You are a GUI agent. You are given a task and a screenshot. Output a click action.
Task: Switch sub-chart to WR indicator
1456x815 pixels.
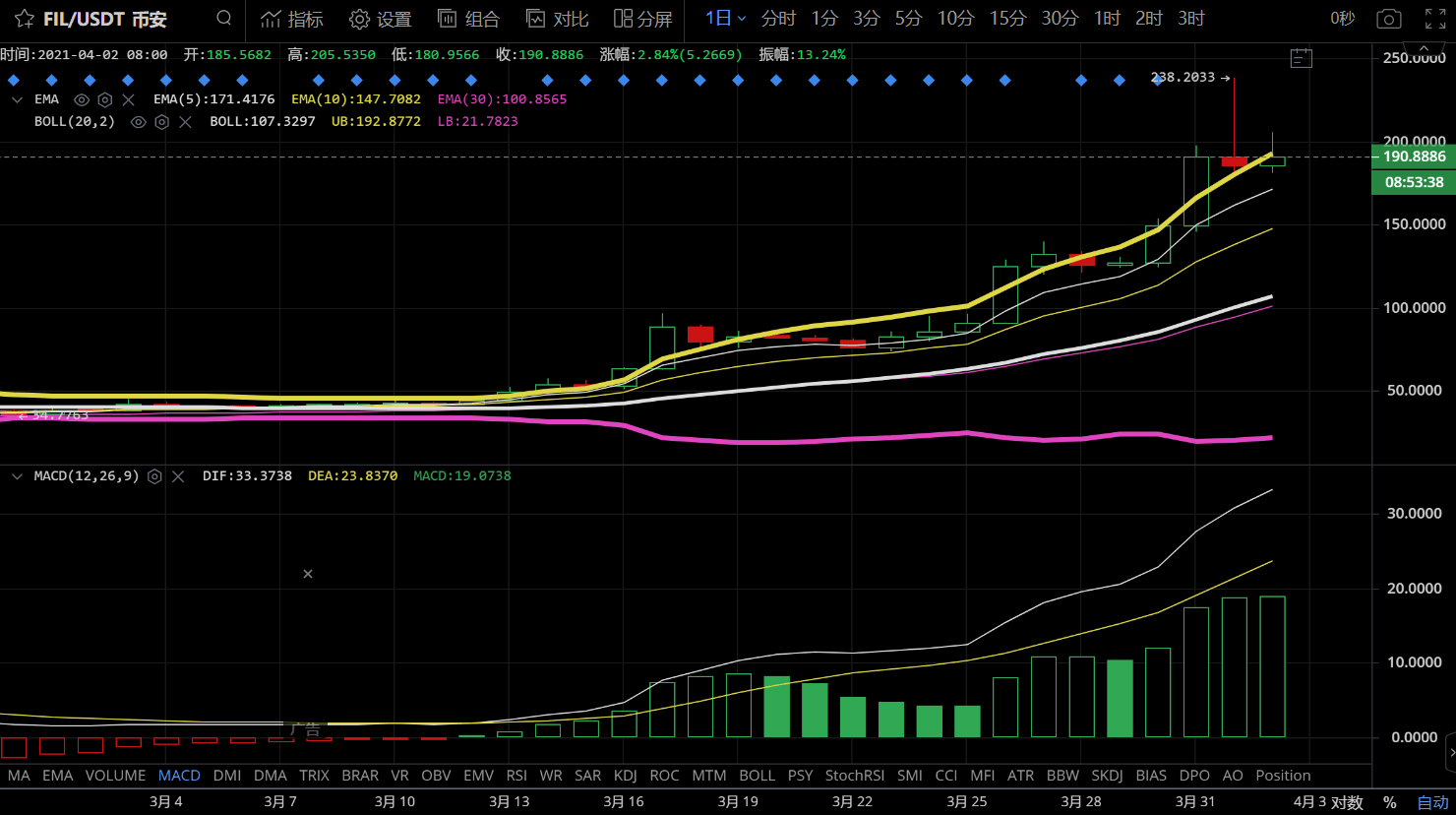551,776
